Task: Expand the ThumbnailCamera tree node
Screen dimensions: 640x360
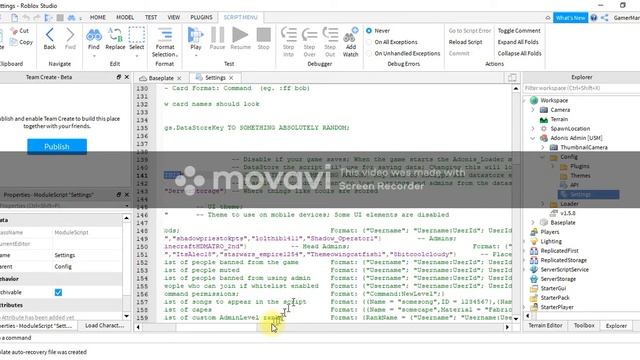Action: 542,147
